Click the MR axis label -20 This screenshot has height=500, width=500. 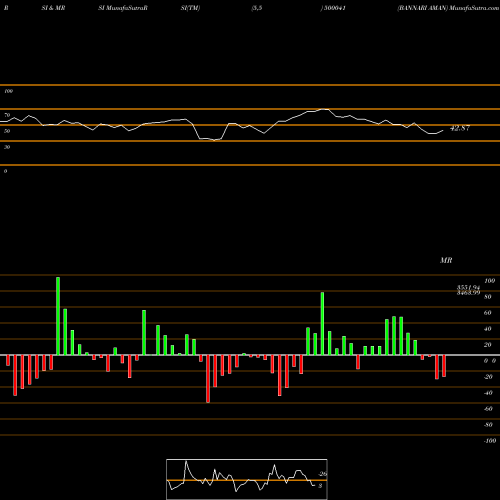click(488, 377)
